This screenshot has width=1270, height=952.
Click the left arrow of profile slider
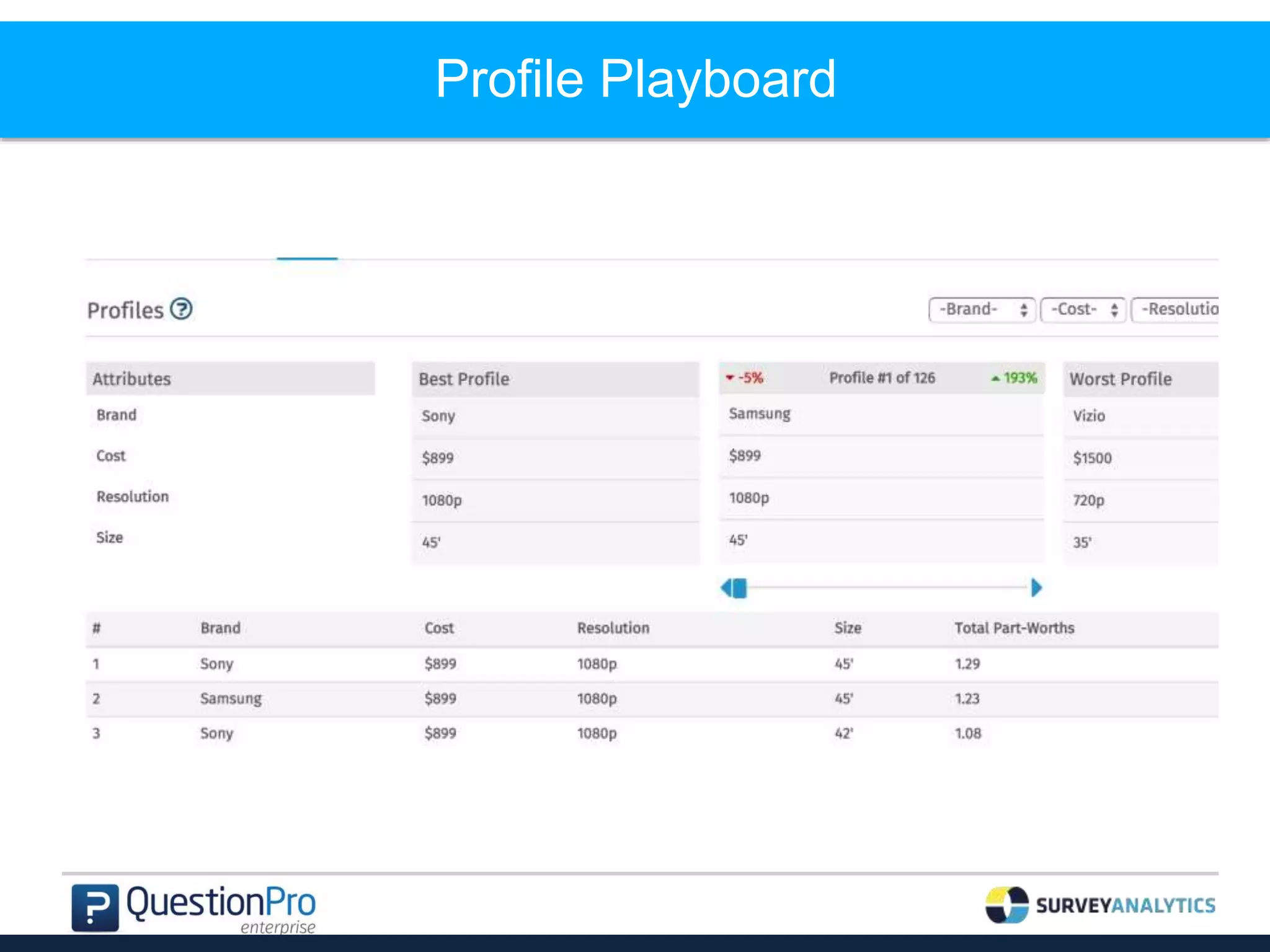tap(726, 588)
